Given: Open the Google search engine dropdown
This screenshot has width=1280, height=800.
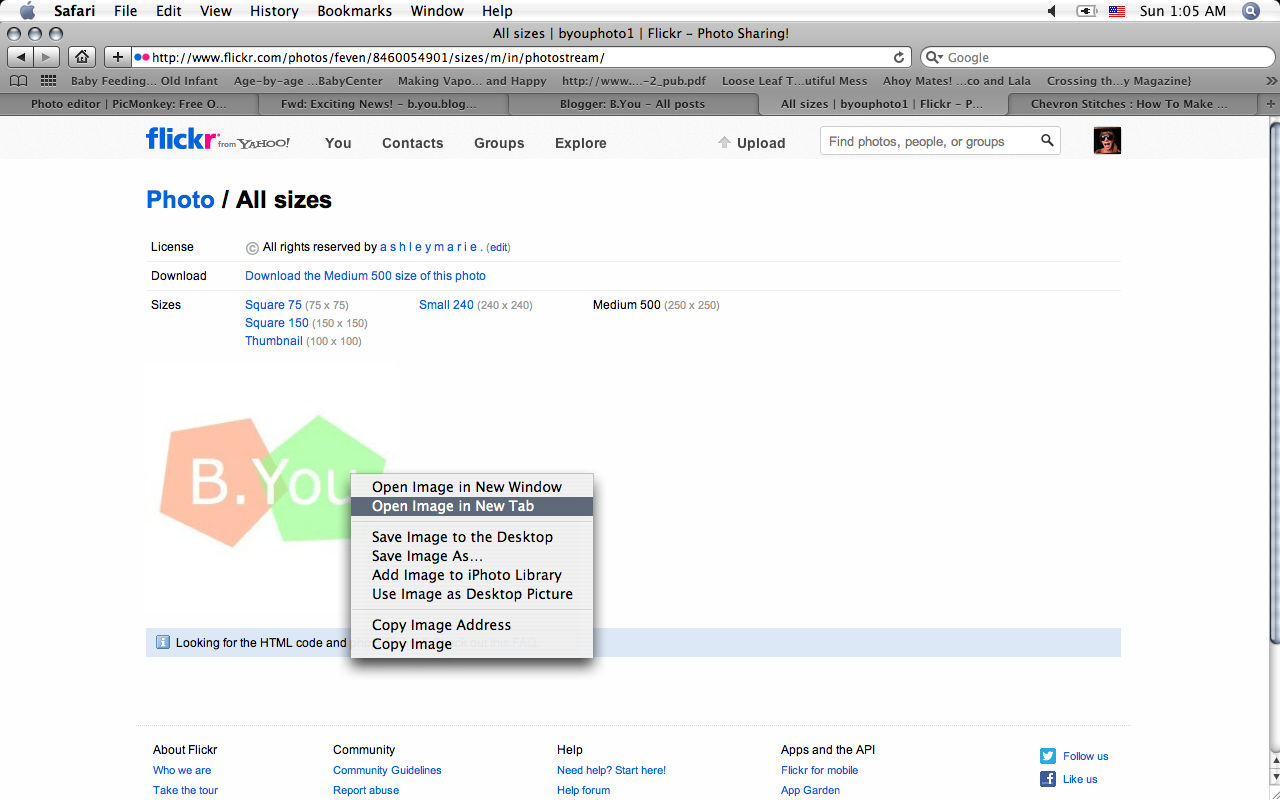Looking at the screenshot, I should click(x=932, y=57).
